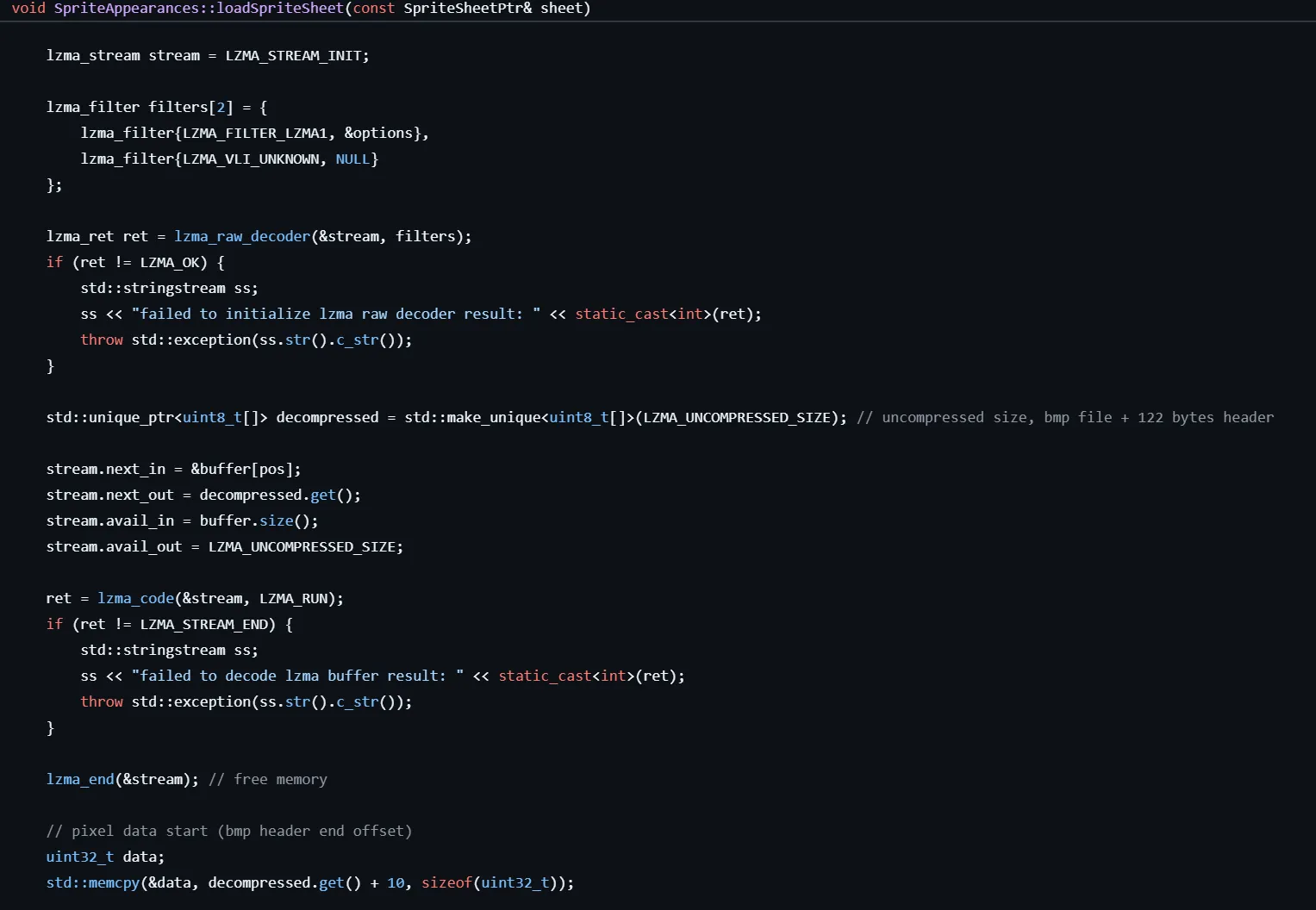
Task: Click the NULL keyword in filters array
Action: [352, 159]
